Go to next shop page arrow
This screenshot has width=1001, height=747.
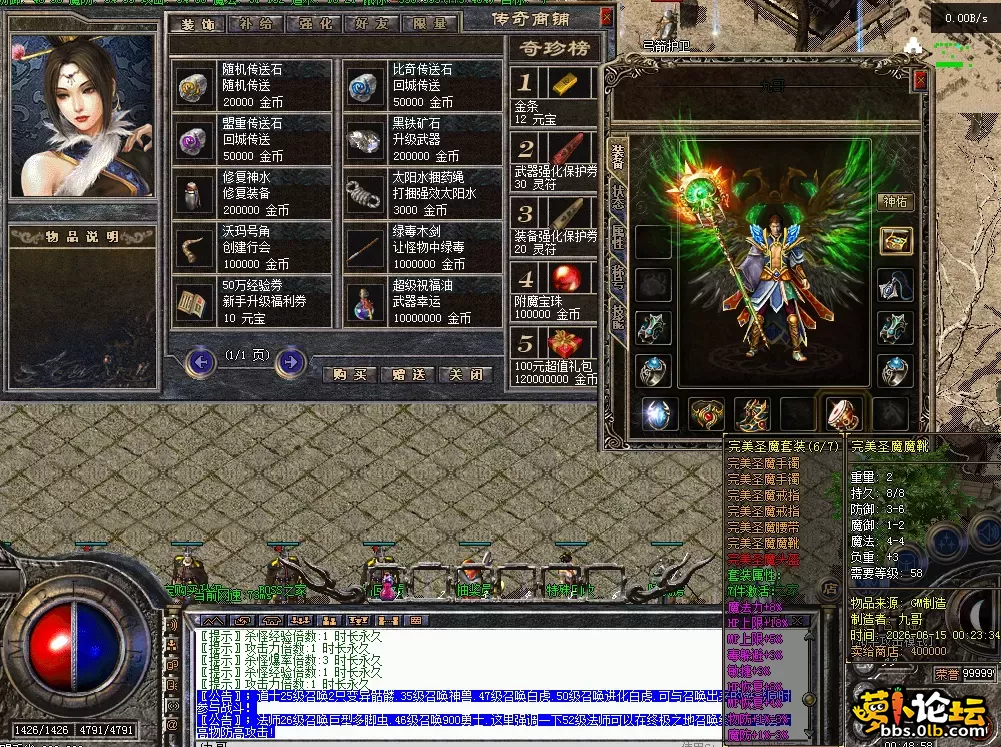[291, 363]
